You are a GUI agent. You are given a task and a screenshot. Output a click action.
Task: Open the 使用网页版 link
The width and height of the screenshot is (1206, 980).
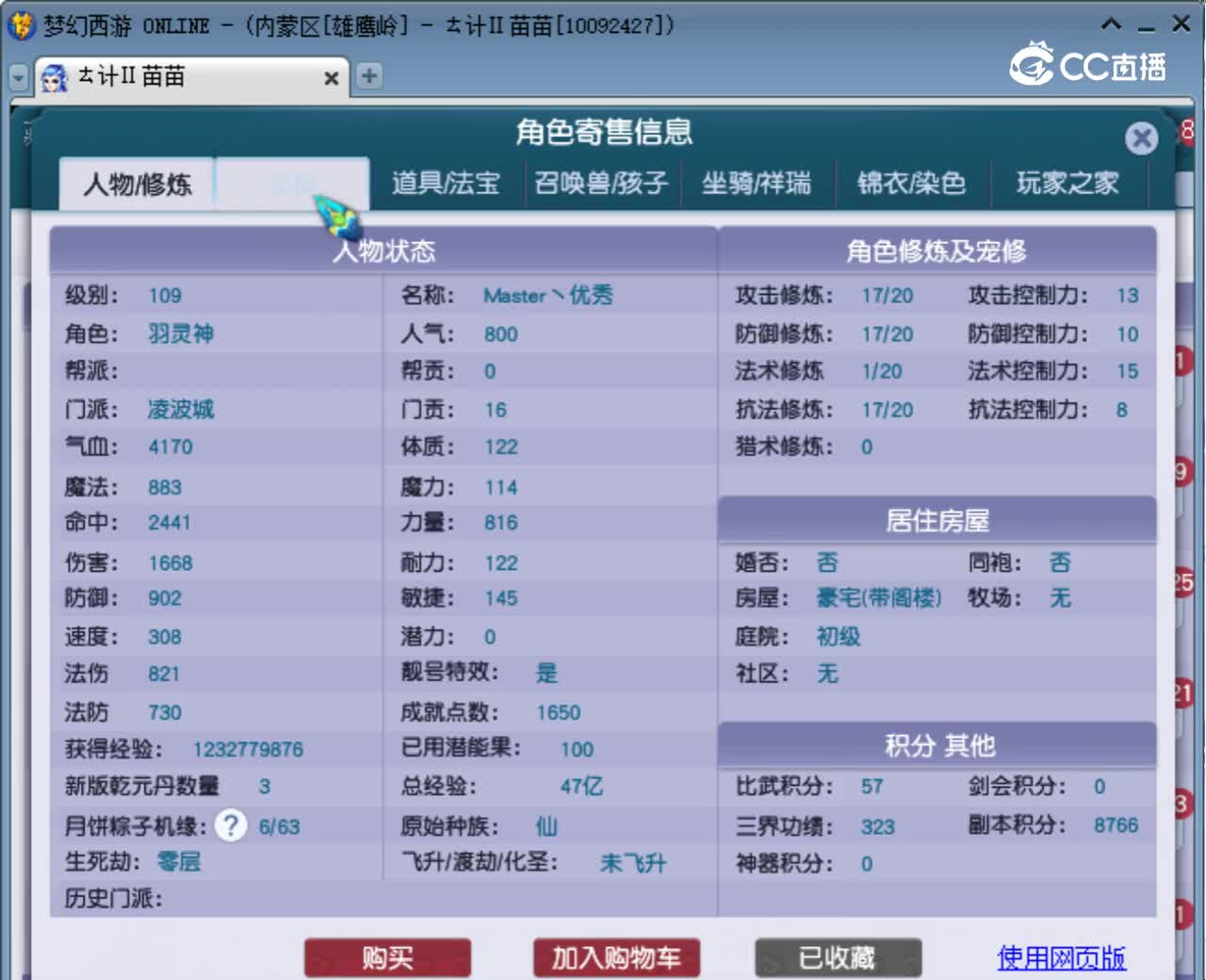tap(1061, 958)
